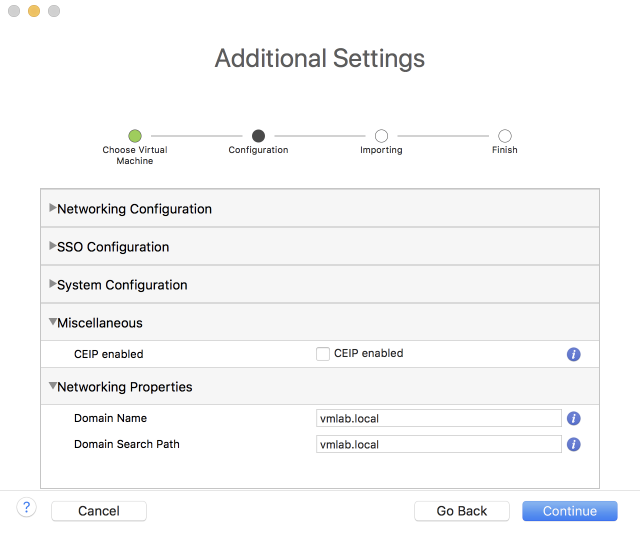Click the info icon beside Domain Name
Viewport: 640px width, 533px height.
click(x=574, y=419)
